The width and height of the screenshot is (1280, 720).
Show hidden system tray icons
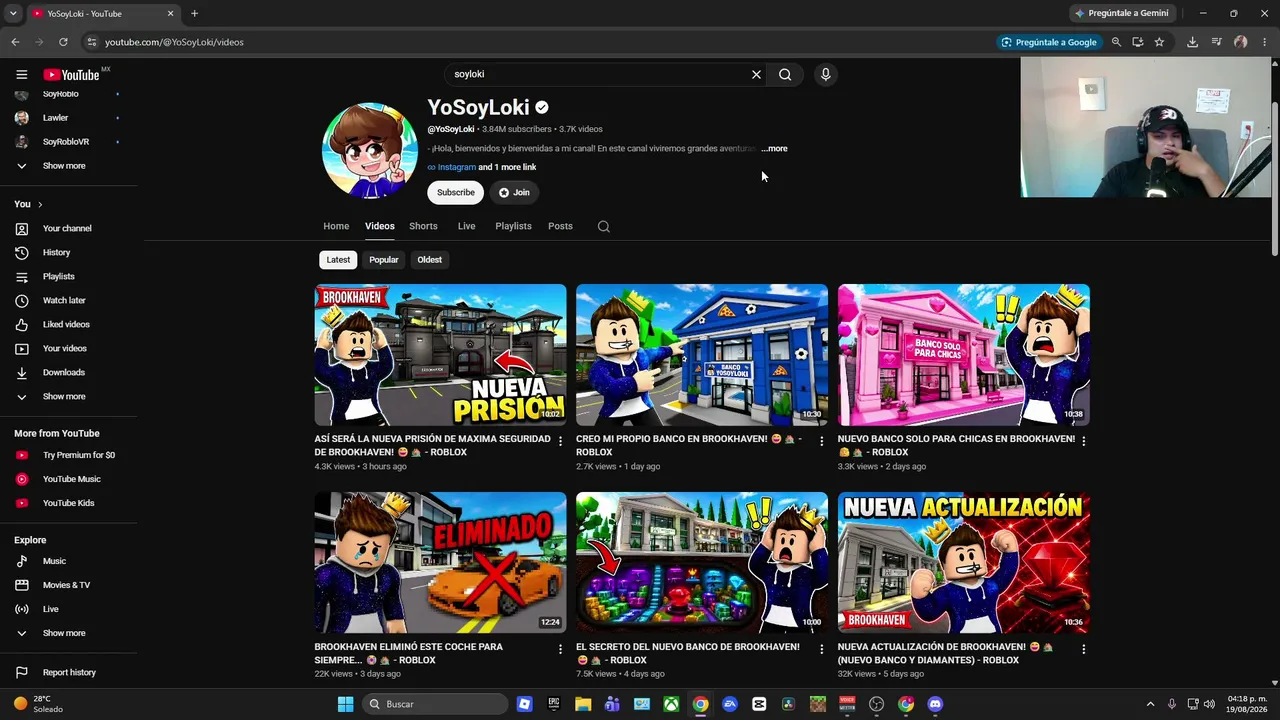(1151, 704)
